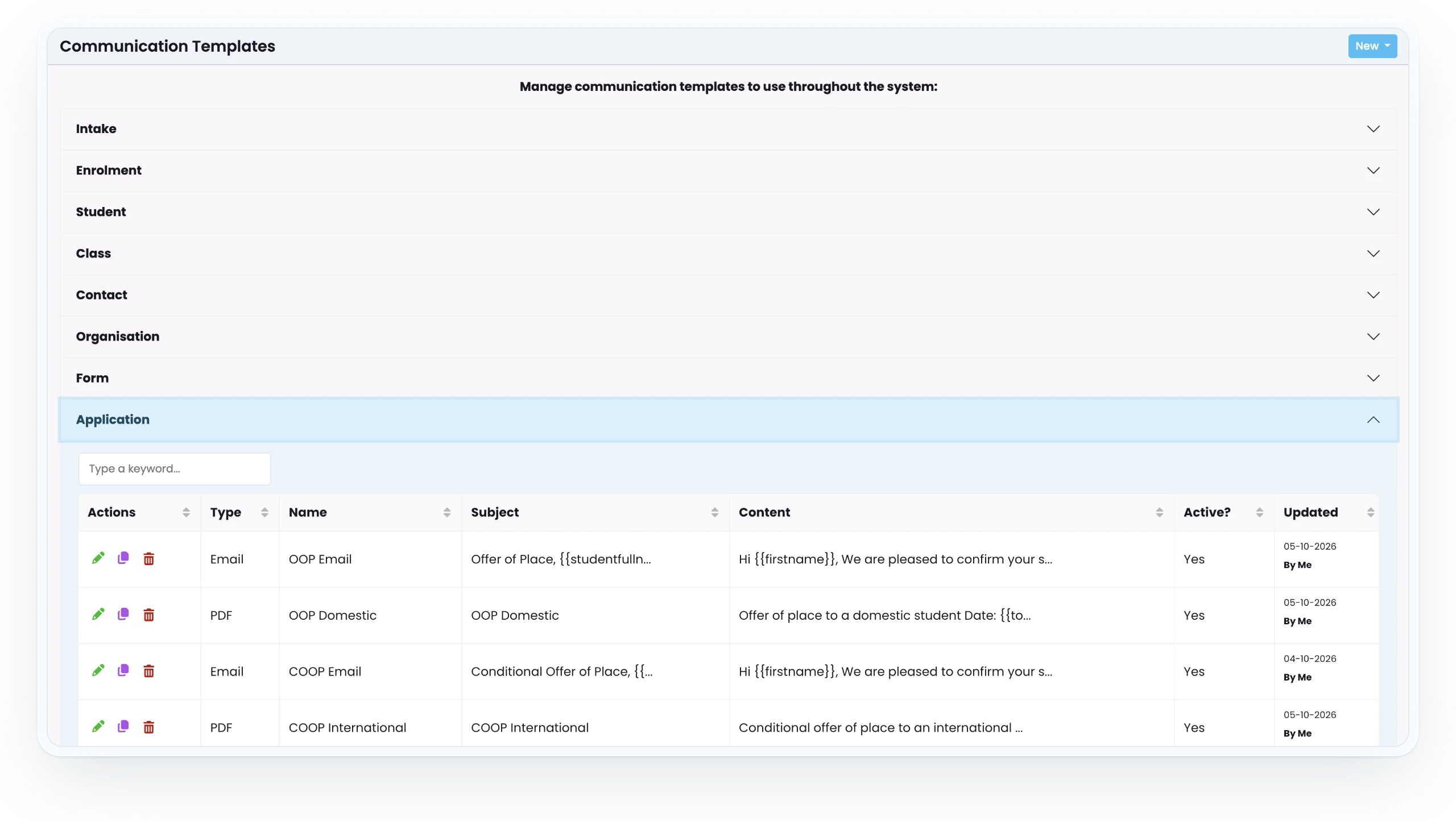Click the 'Conditional Offer of Place, {{...' subject
Viewport: 1456px width, 821px height.
coord(561,671)
